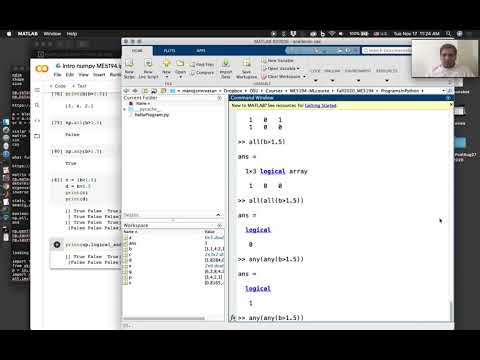
Task: Click the Colab search sidebar icon
Action: coord(37,105)
